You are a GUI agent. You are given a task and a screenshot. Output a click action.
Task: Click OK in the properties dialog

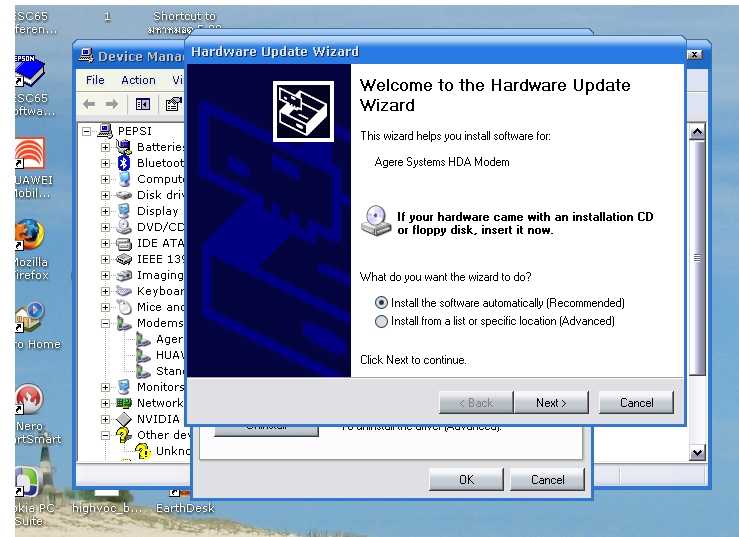[466, 479]
